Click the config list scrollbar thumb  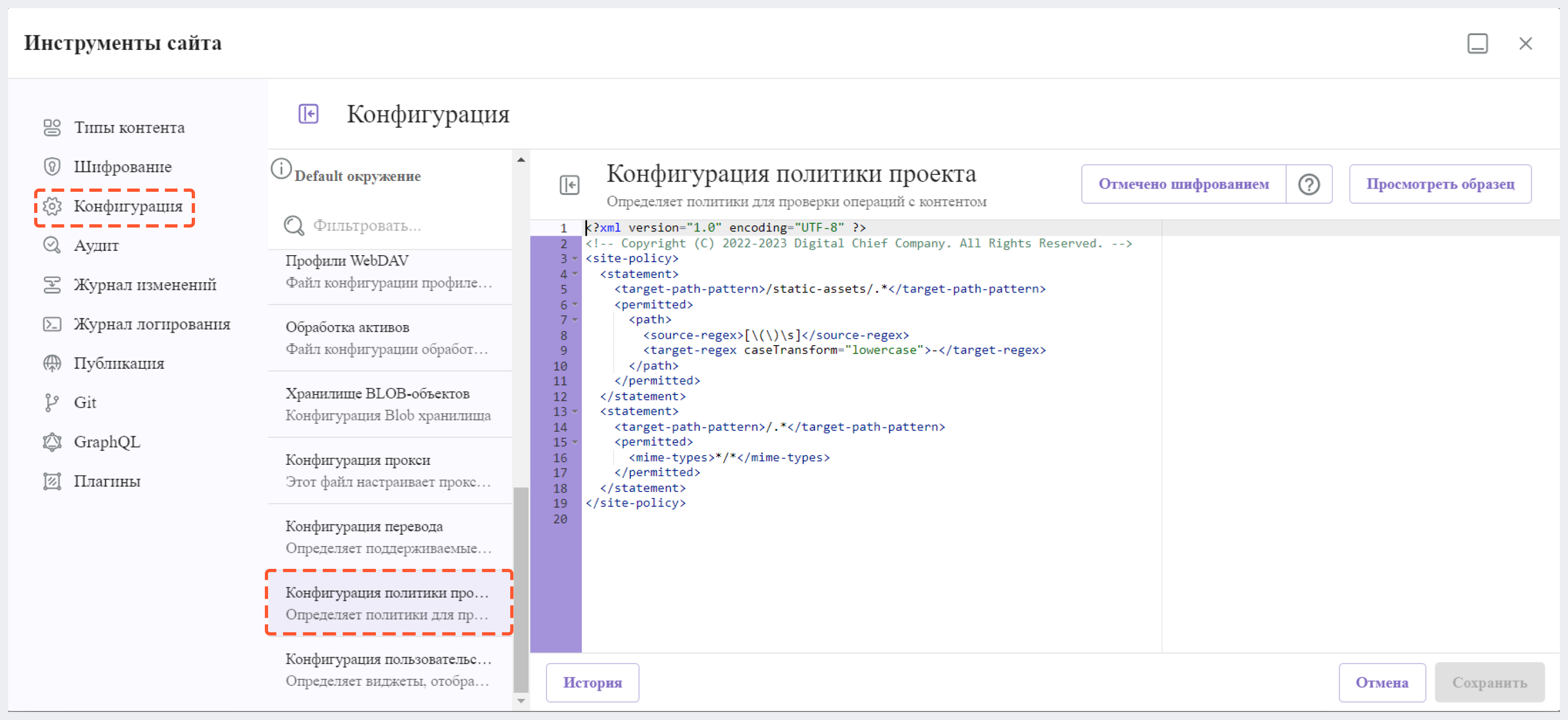click(521, 589)
